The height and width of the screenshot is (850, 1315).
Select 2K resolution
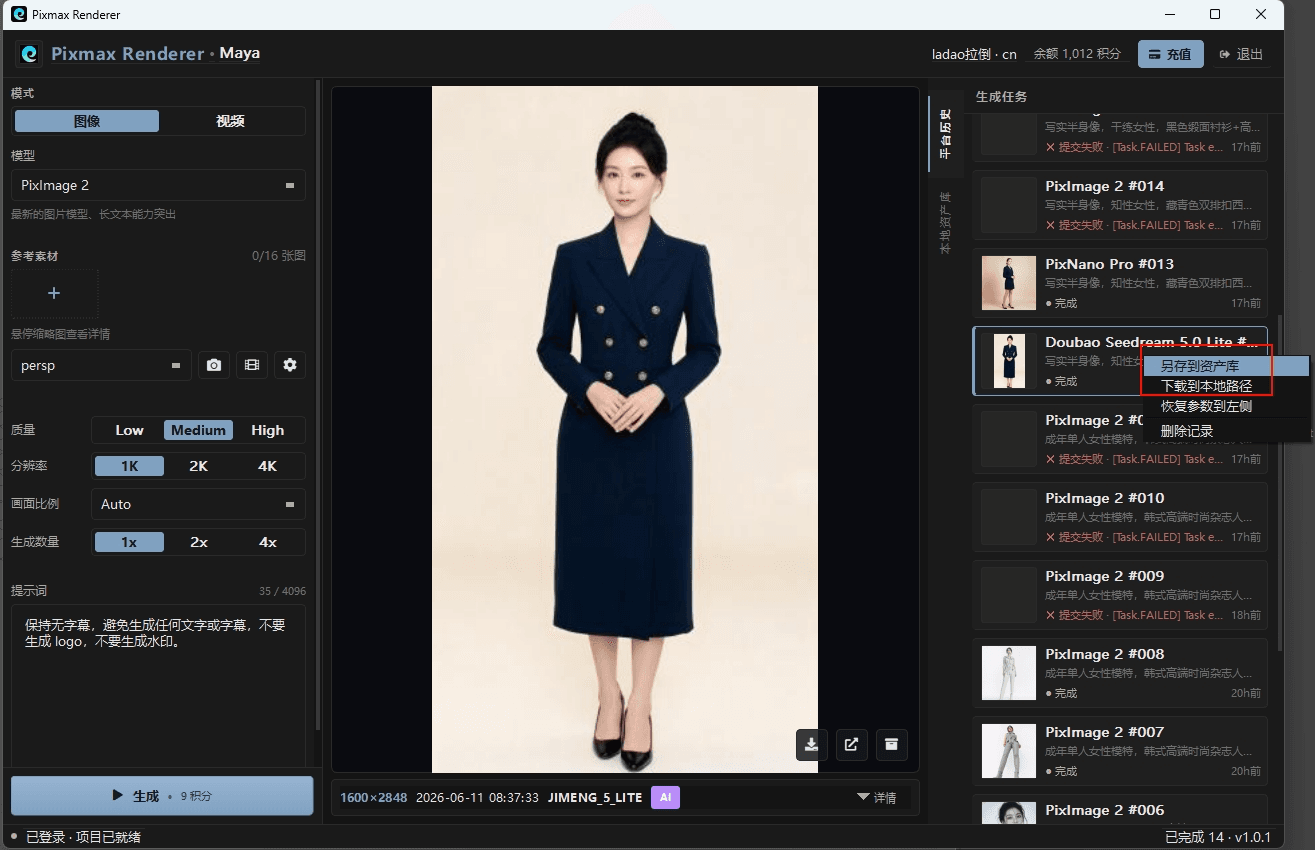[199, 466]
